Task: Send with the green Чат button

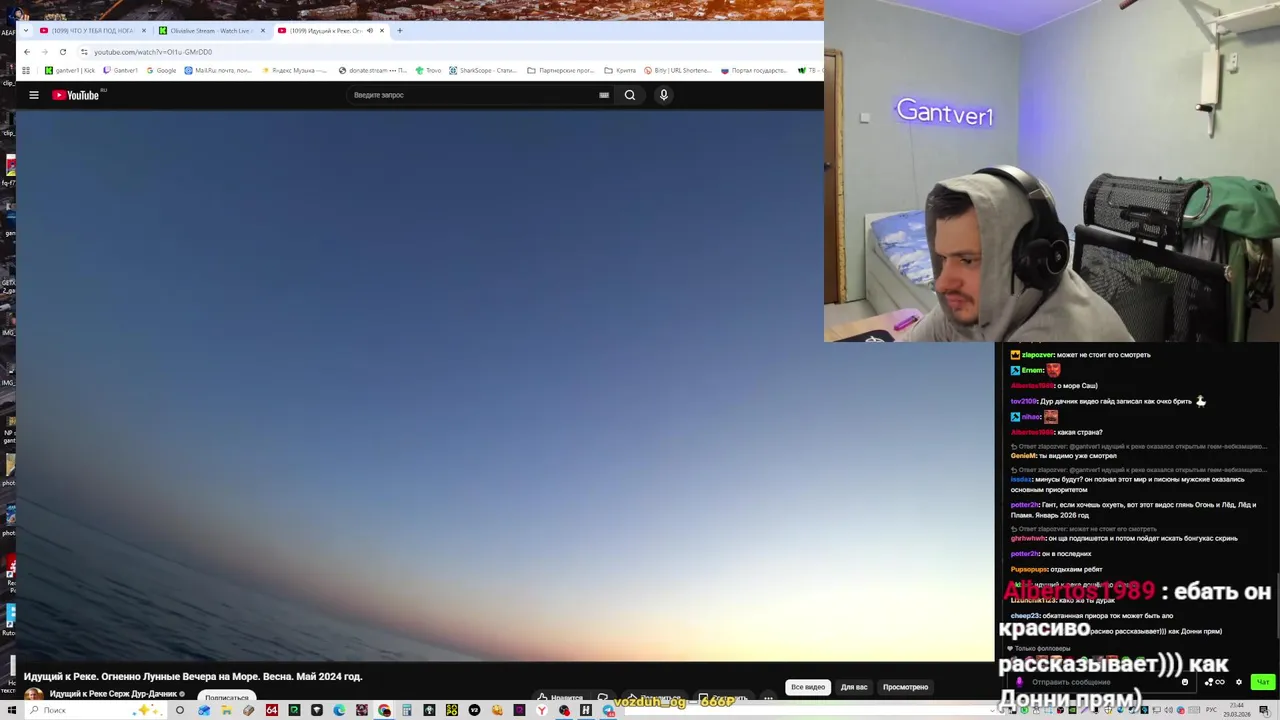Action: tap(1263, 682)
